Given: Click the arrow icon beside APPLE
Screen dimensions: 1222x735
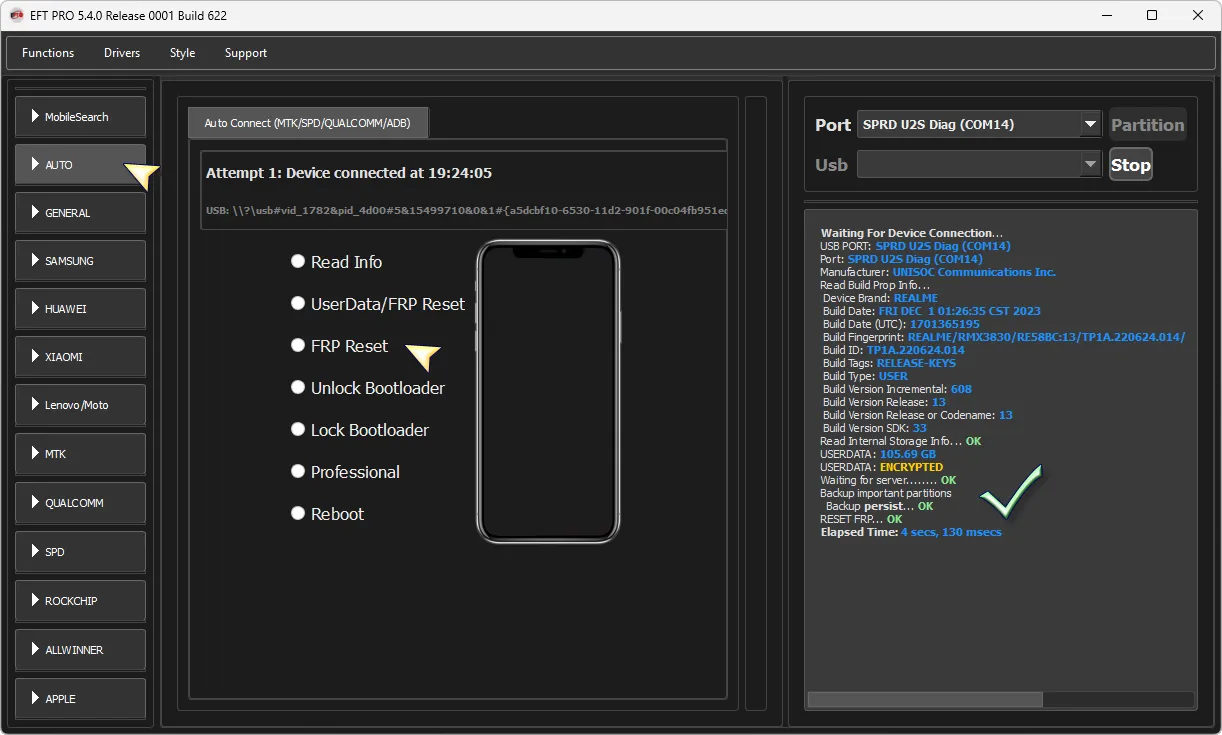Looking at the screenshot, I should (x=35, y=699).
